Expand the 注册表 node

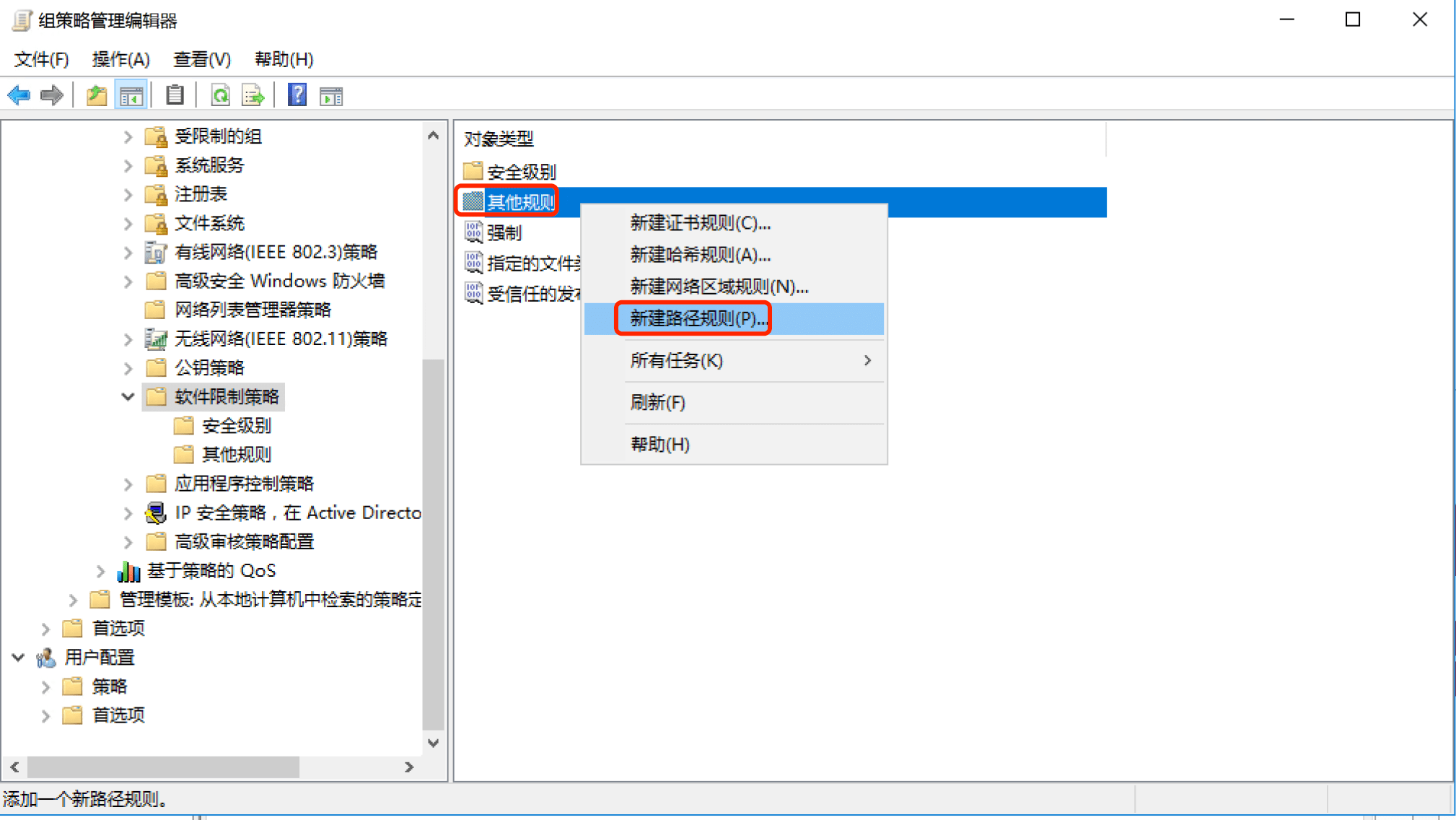coord(128,194)
